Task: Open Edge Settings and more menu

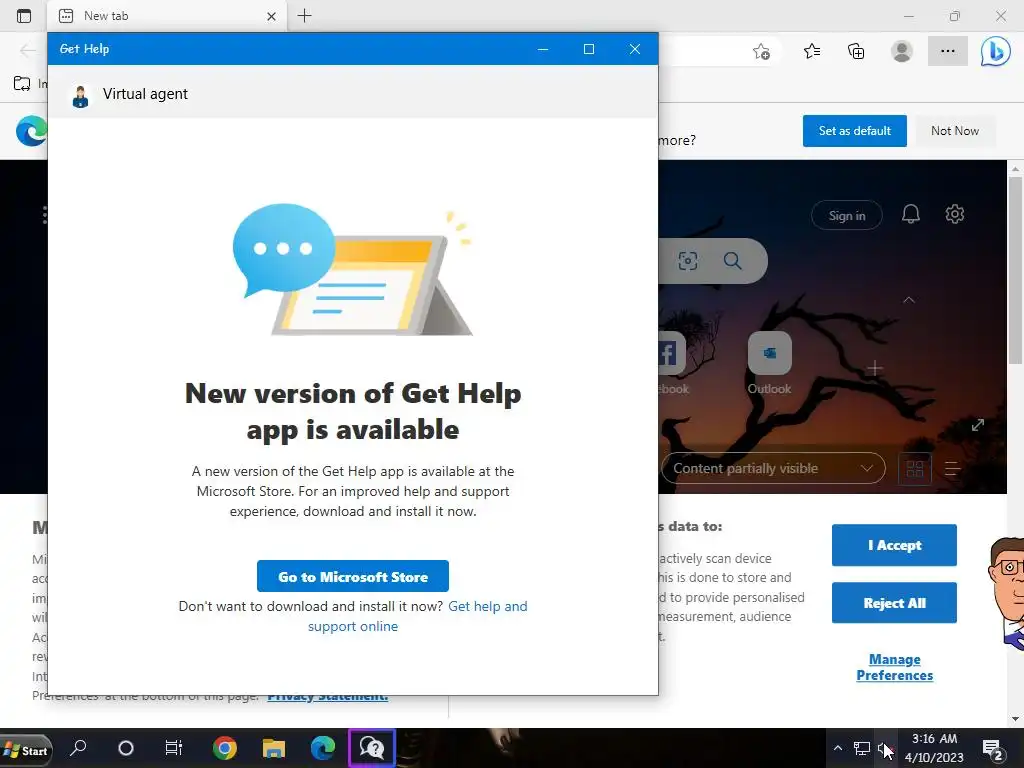Action: tap(948, 51)
